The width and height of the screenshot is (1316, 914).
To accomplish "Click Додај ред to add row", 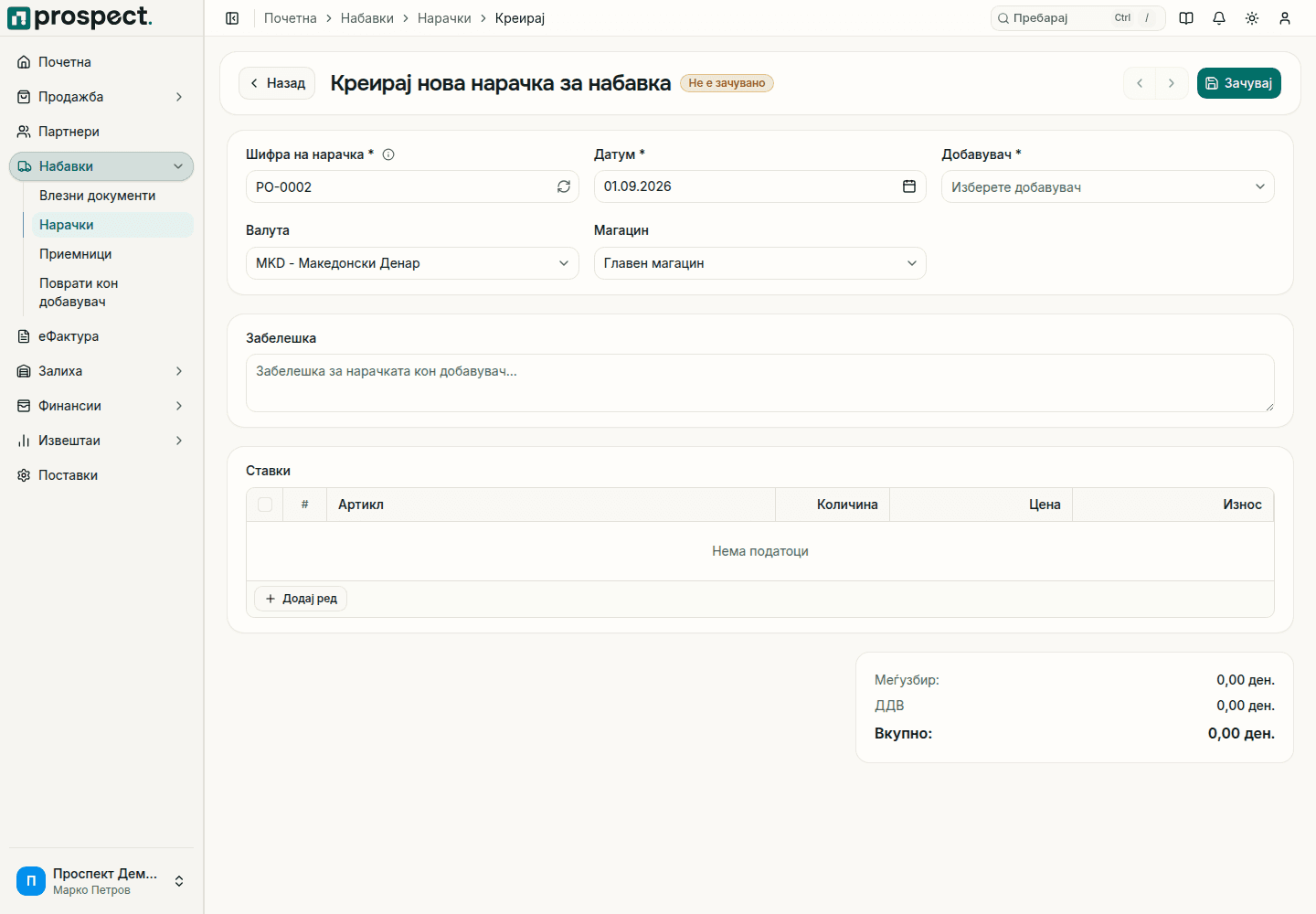I will (301, 599).
